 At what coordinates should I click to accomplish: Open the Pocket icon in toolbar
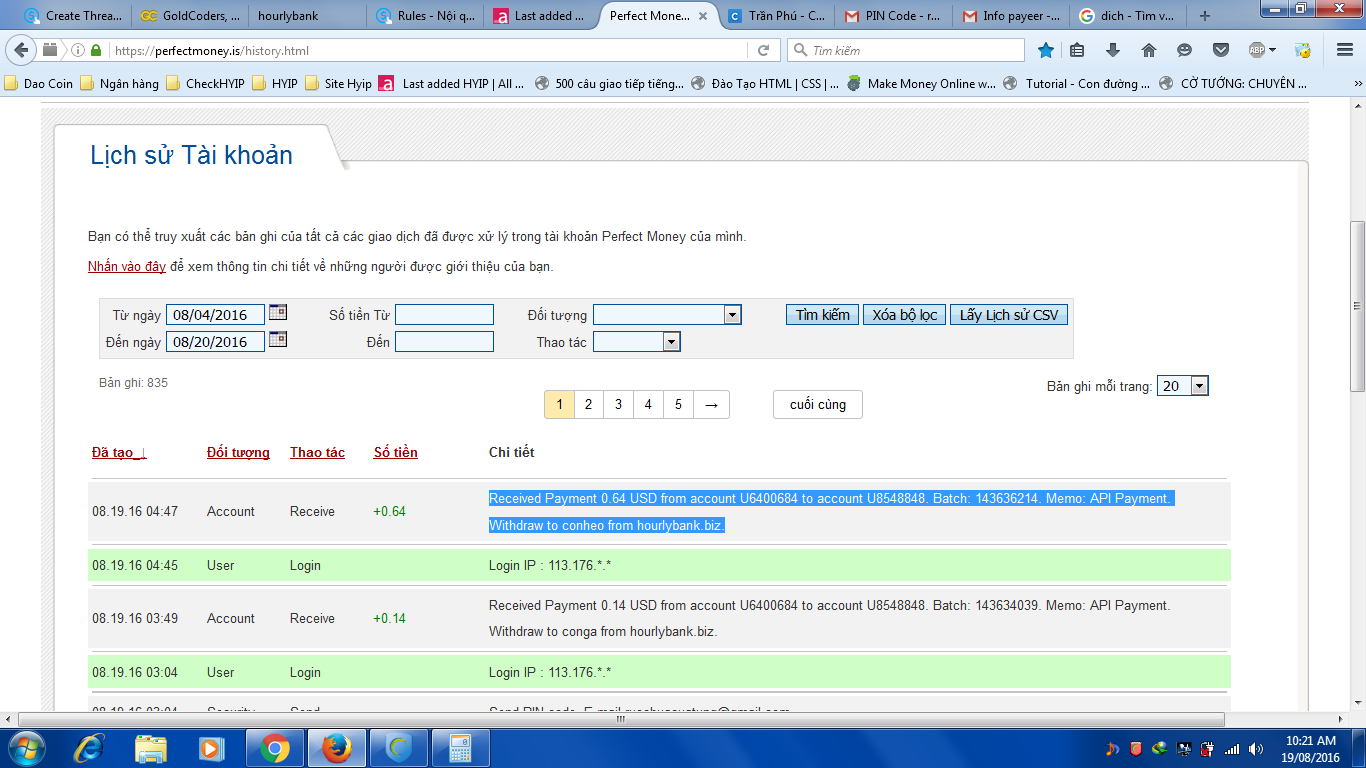coord(1221,50)
